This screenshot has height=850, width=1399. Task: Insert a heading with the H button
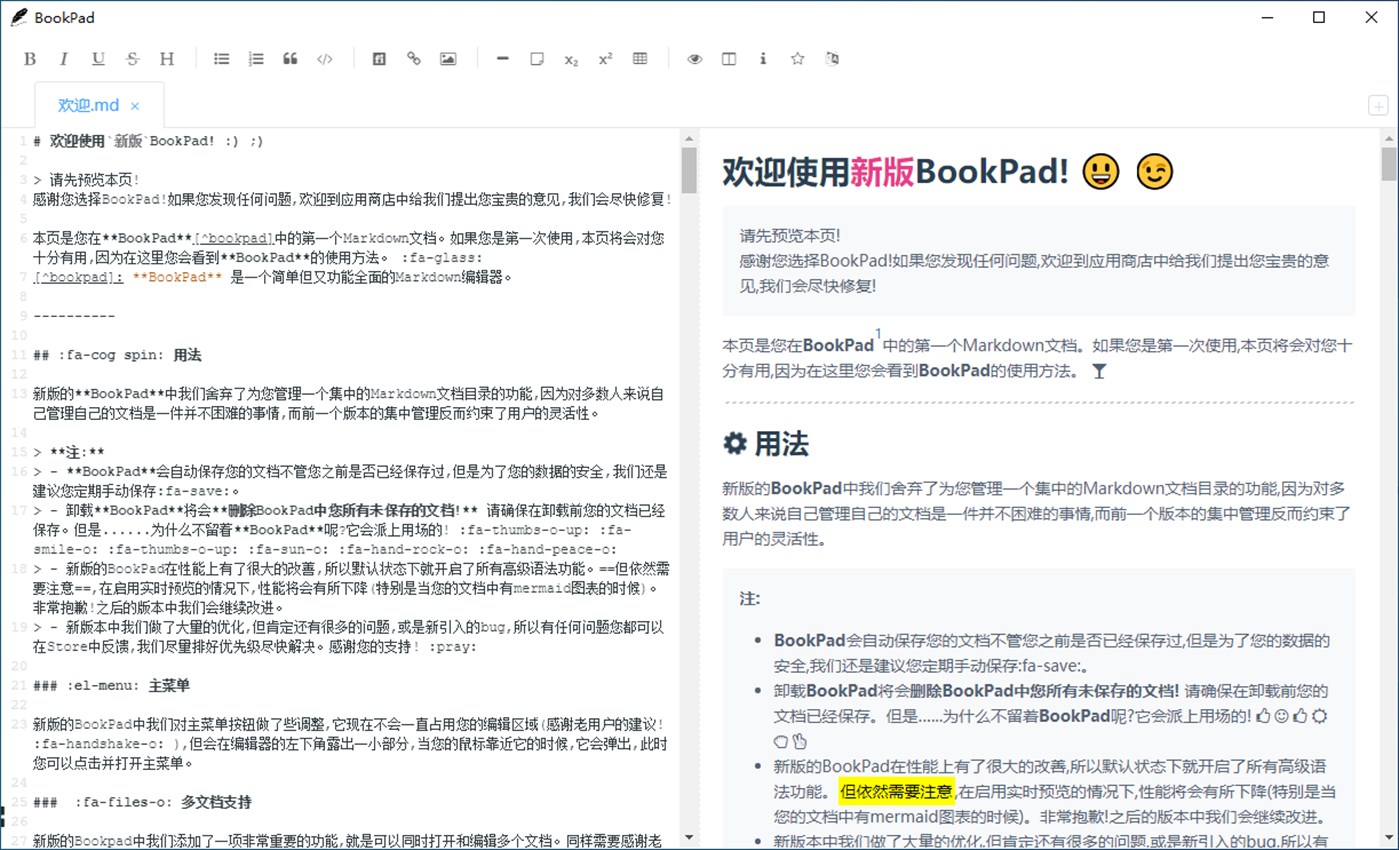pos(167,59)
